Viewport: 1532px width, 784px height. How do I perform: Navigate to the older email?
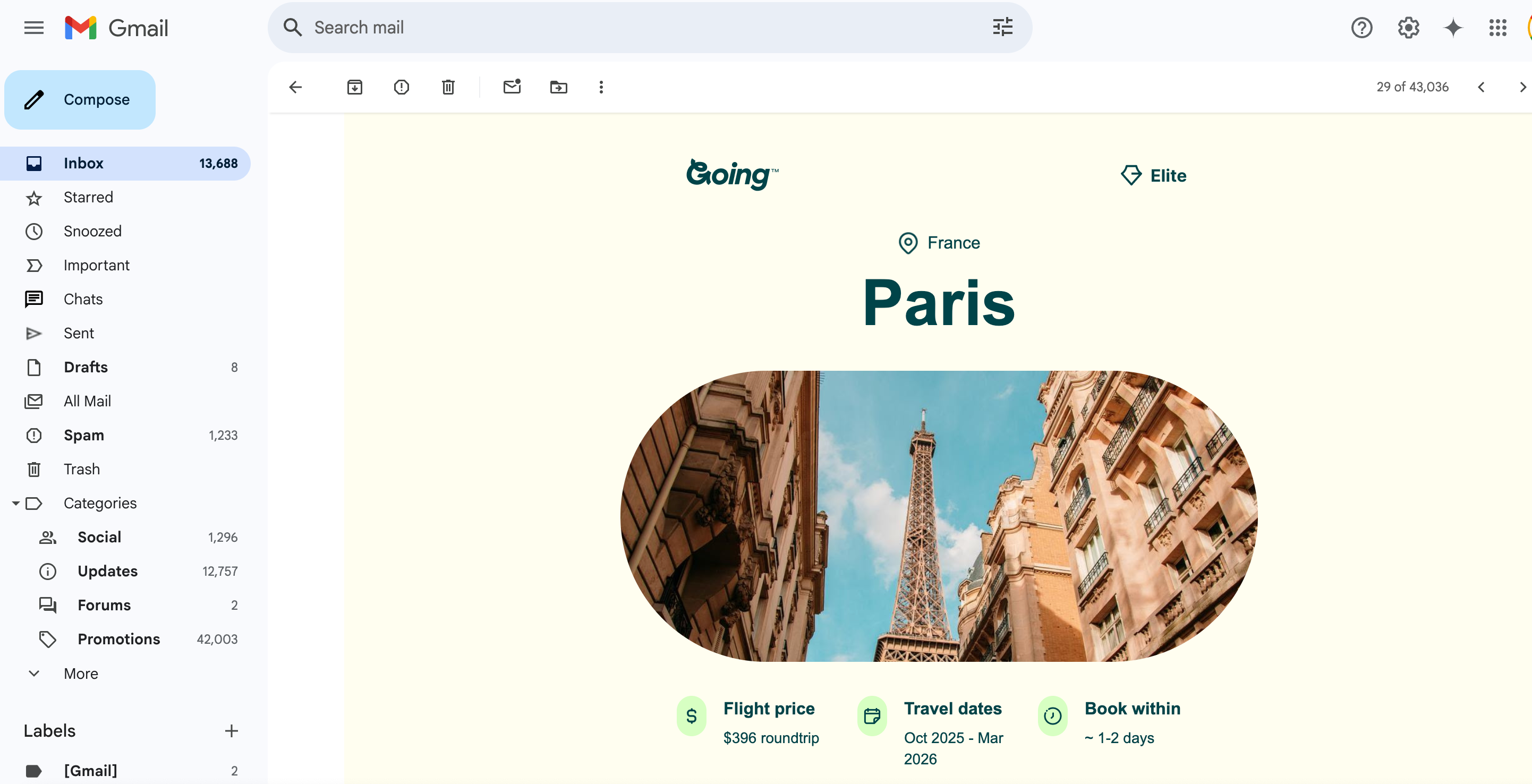tap(1522, 88)
